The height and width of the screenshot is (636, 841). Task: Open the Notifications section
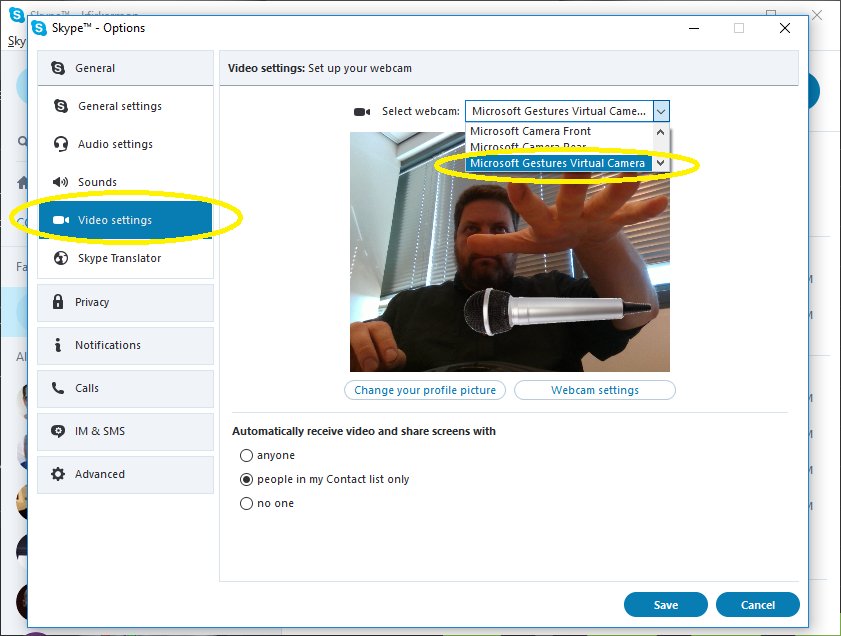pyautogui.click(x=126, y=345)
